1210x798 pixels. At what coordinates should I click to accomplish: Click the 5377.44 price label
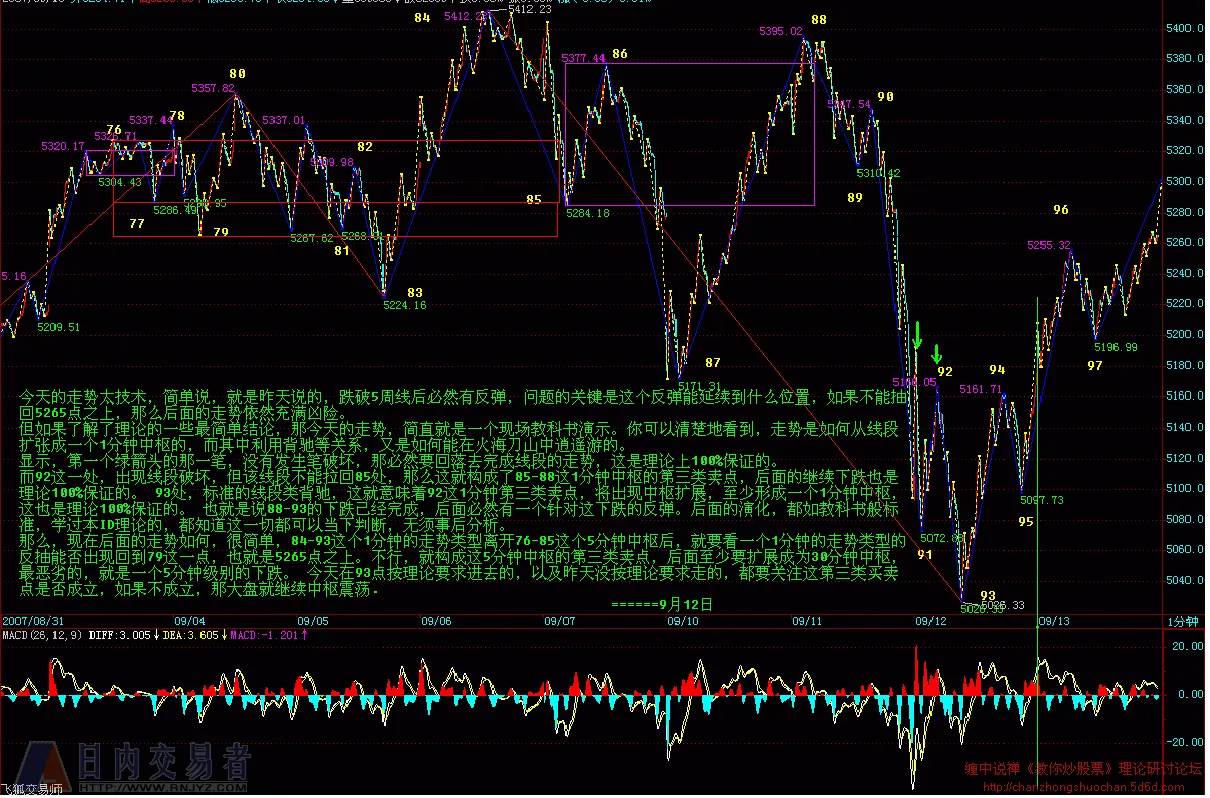click(584, 58)
